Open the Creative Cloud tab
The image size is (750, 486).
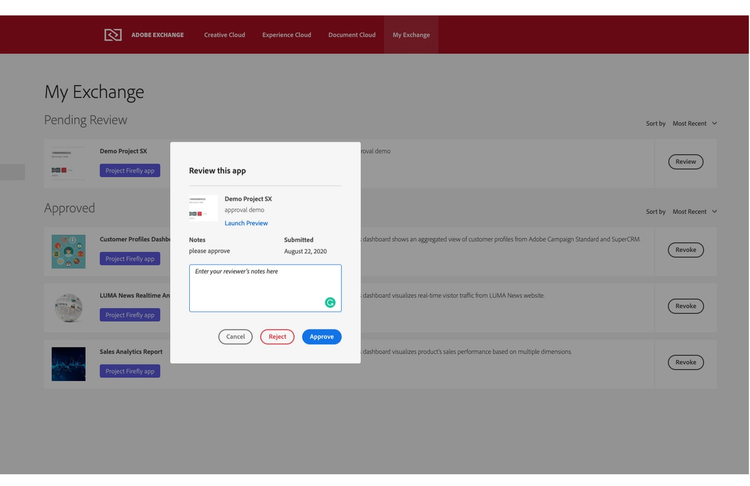coord(222,35)
